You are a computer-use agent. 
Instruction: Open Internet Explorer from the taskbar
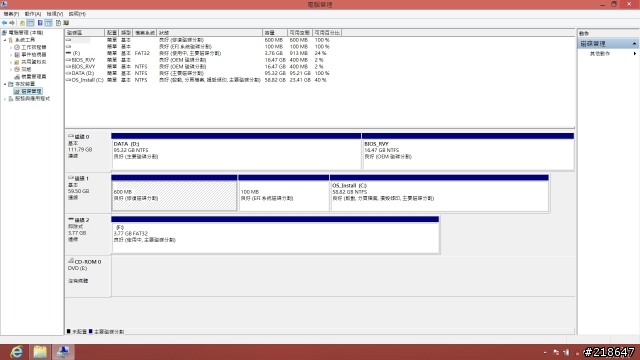coord(17,352)
